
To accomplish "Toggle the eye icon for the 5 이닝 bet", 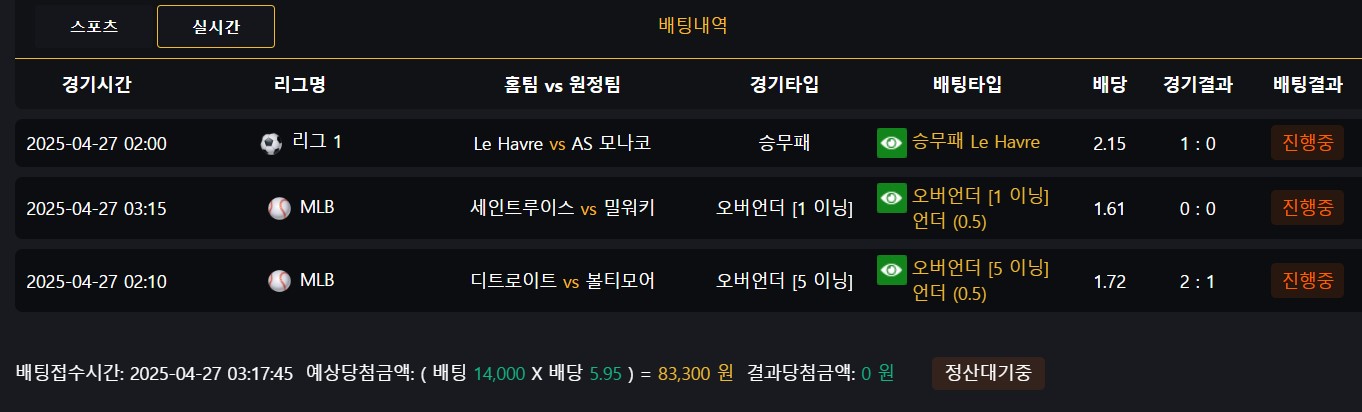I will [x=890, y=270].
